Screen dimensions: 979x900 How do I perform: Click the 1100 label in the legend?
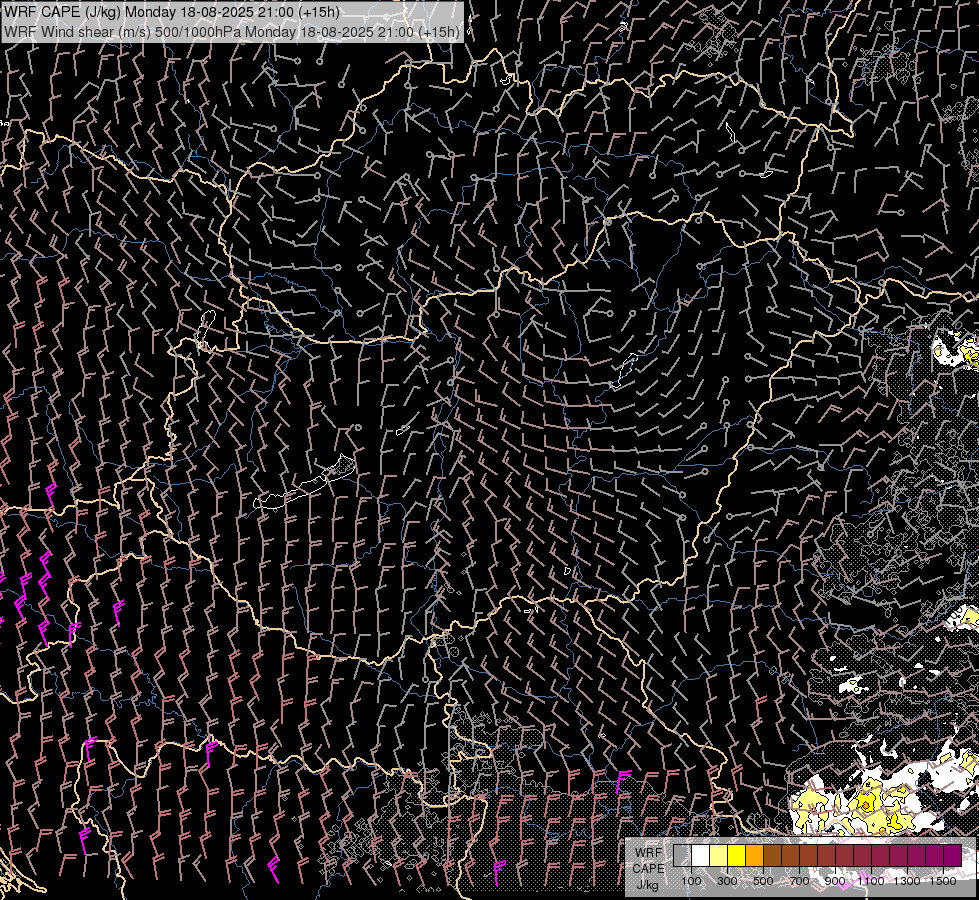pyautogui.click(x=871, y=881)
